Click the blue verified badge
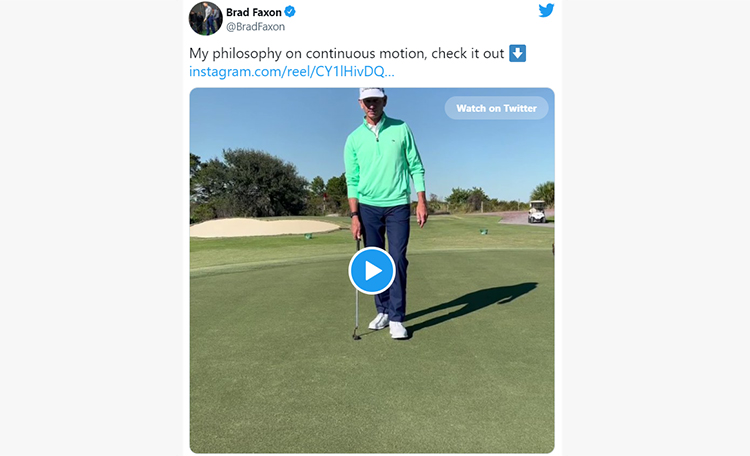Screen dimensions: 750x456 click(290, 11)
